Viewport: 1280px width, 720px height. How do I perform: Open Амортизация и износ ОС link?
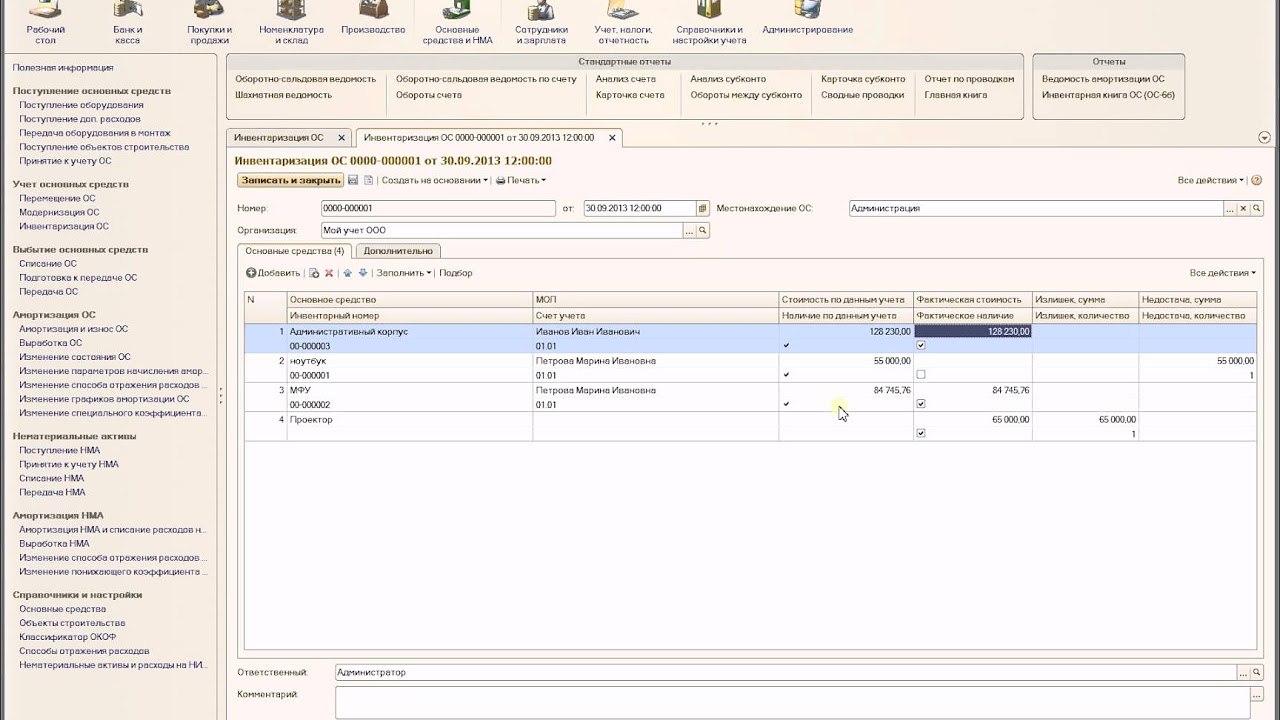point(73,329)
